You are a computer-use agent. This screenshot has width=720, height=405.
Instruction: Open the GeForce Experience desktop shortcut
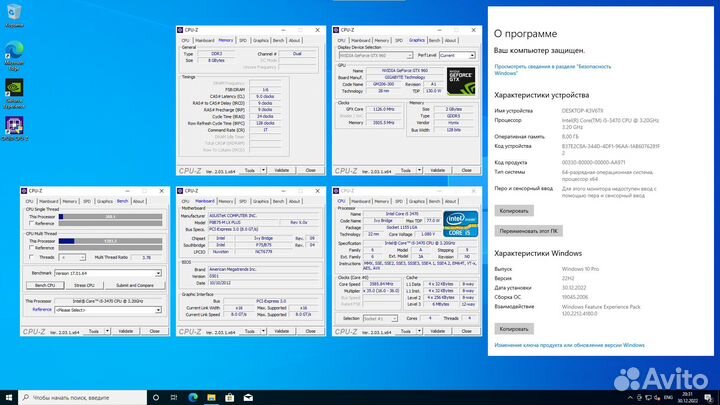(14, 94)
